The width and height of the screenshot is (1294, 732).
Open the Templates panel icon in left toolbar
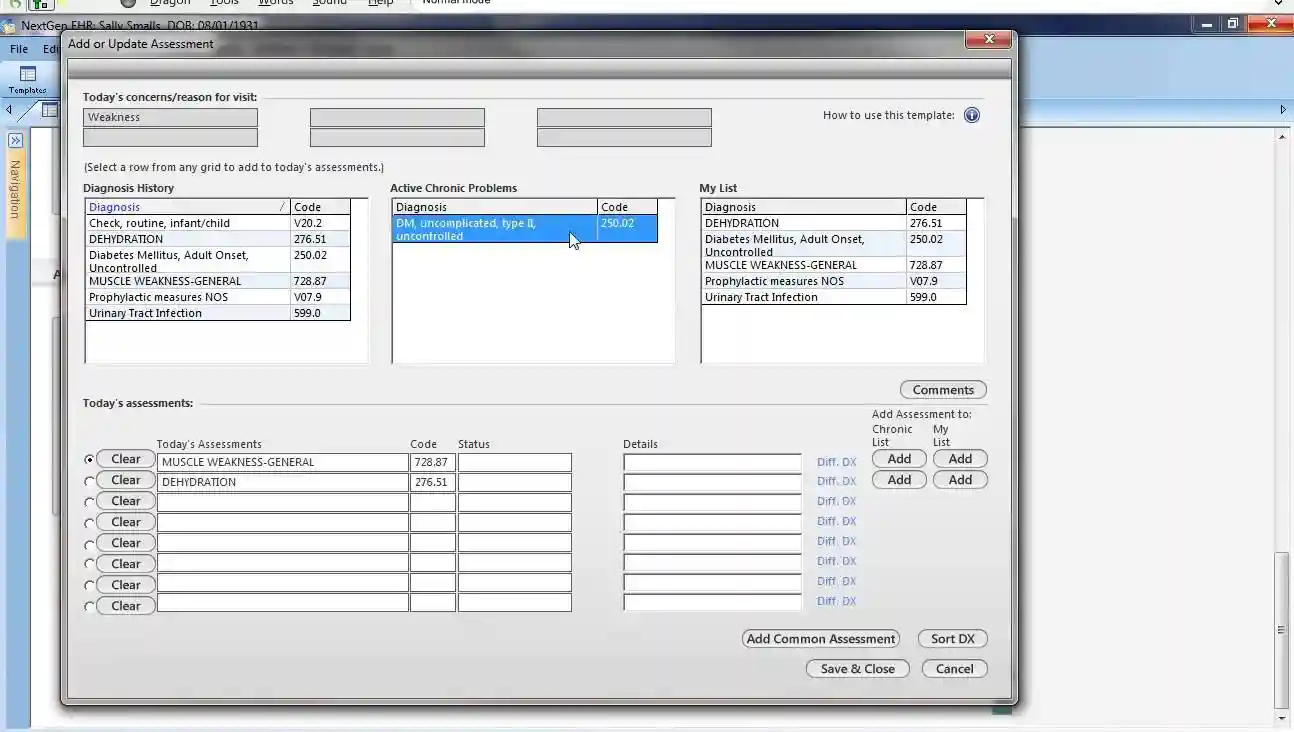tap(27, 75)
